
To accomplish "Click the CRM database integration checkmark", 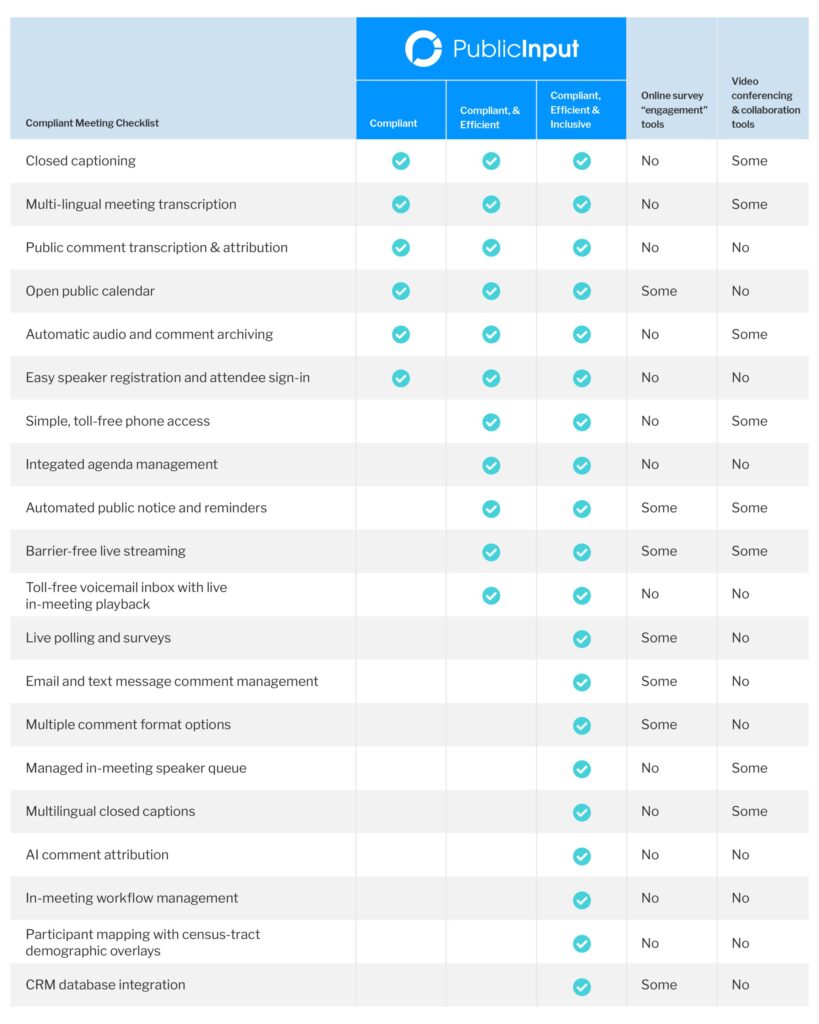I will pos(582,986).
